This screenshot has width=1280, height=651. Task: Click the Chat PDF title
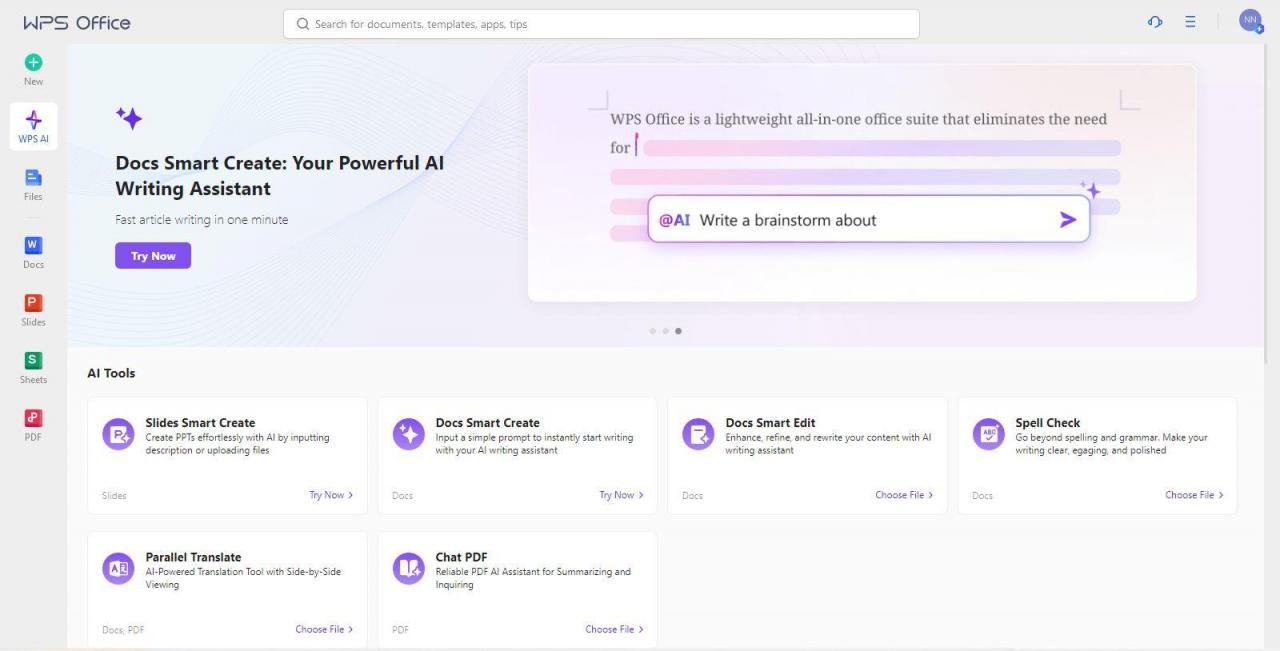pos(461,558)
